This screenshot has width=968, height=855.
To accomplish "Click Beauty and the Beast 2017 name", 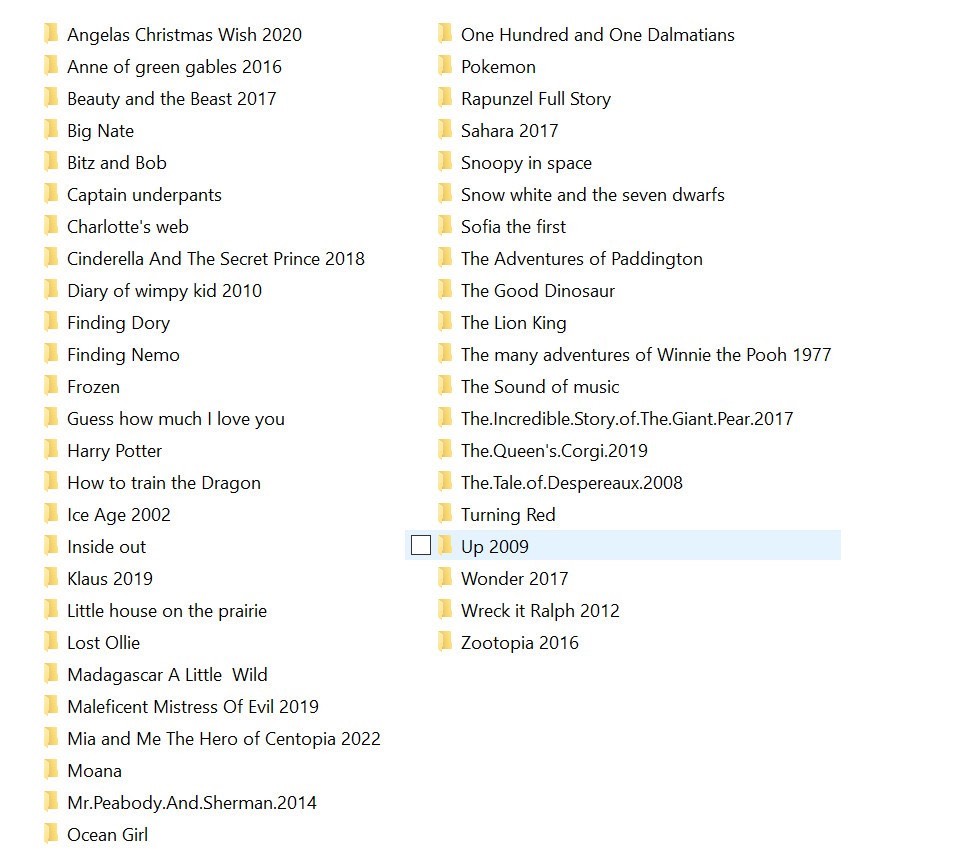I will [172, 99].
